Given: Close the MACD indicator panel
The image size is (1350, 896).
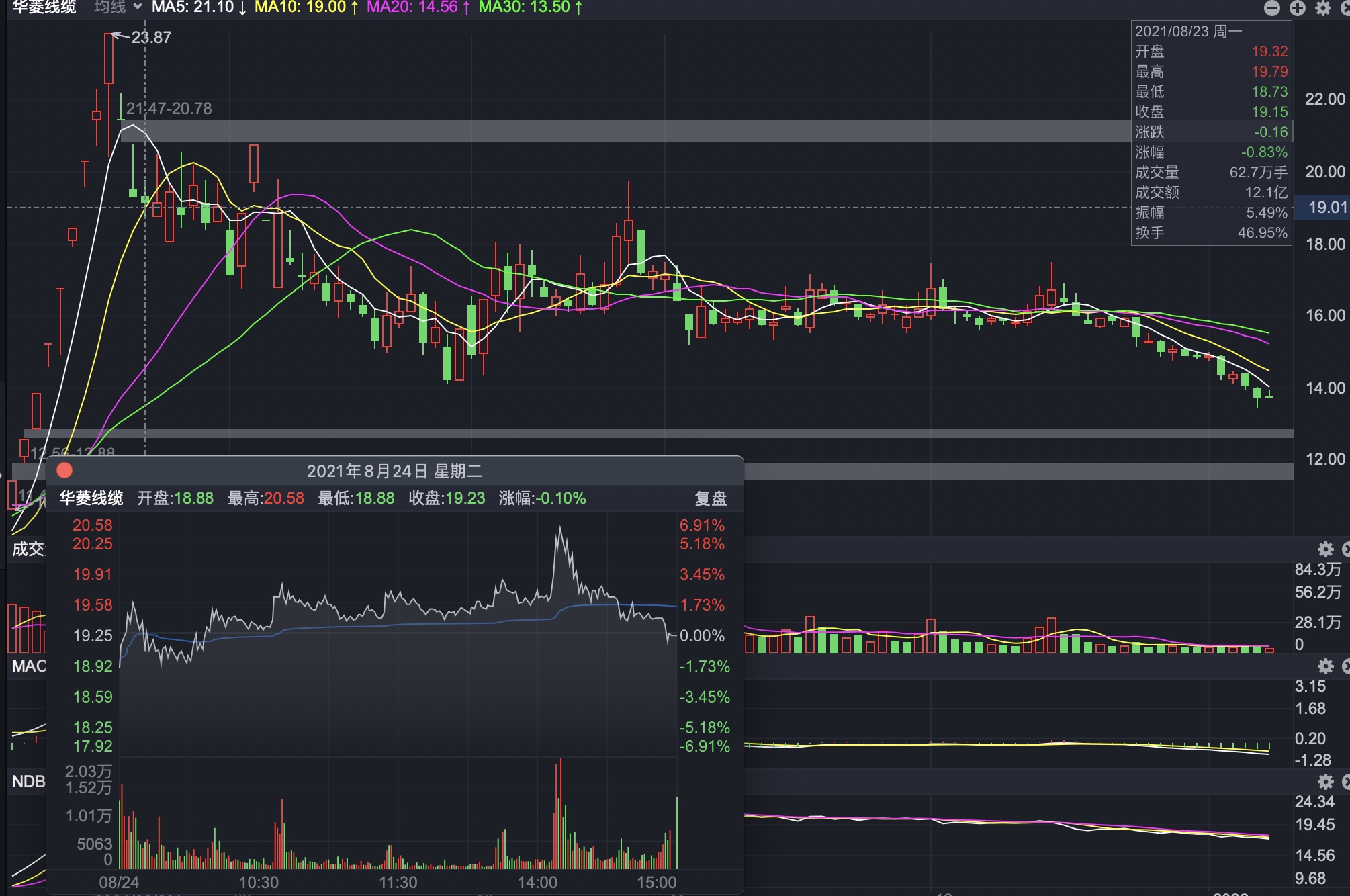Looking at the screenshot, I should pyautogui.click(x=1345, y=666).
